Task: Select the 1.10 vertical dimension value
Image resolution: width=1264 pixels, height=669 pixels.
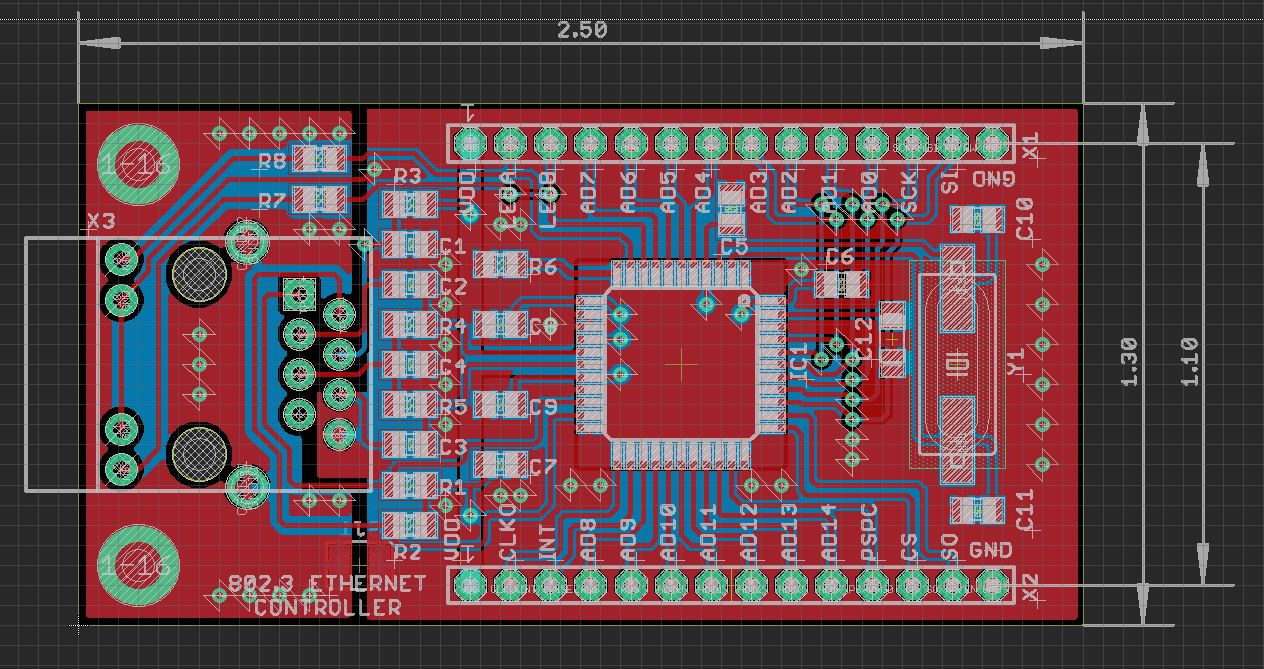Action: pos(1190,362)
